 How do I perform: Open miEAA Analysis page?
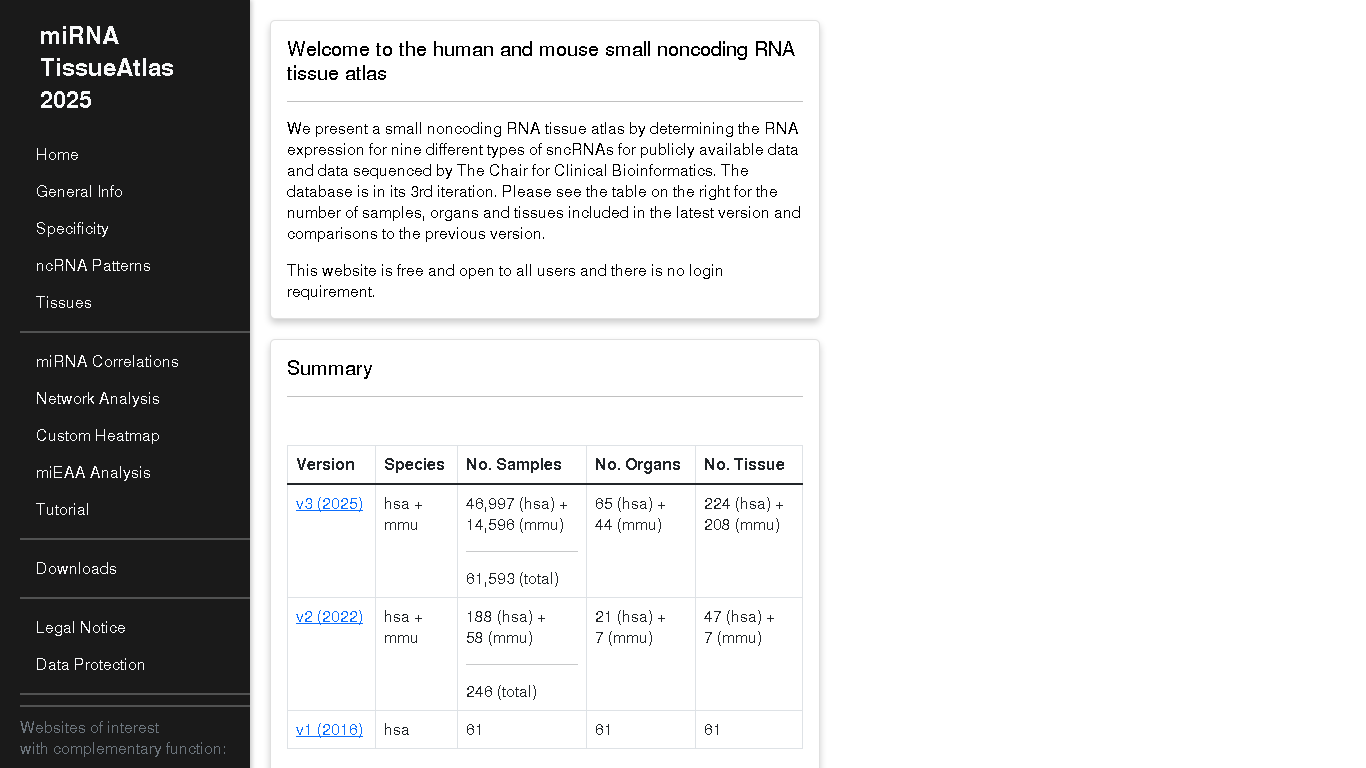[93, 473]
